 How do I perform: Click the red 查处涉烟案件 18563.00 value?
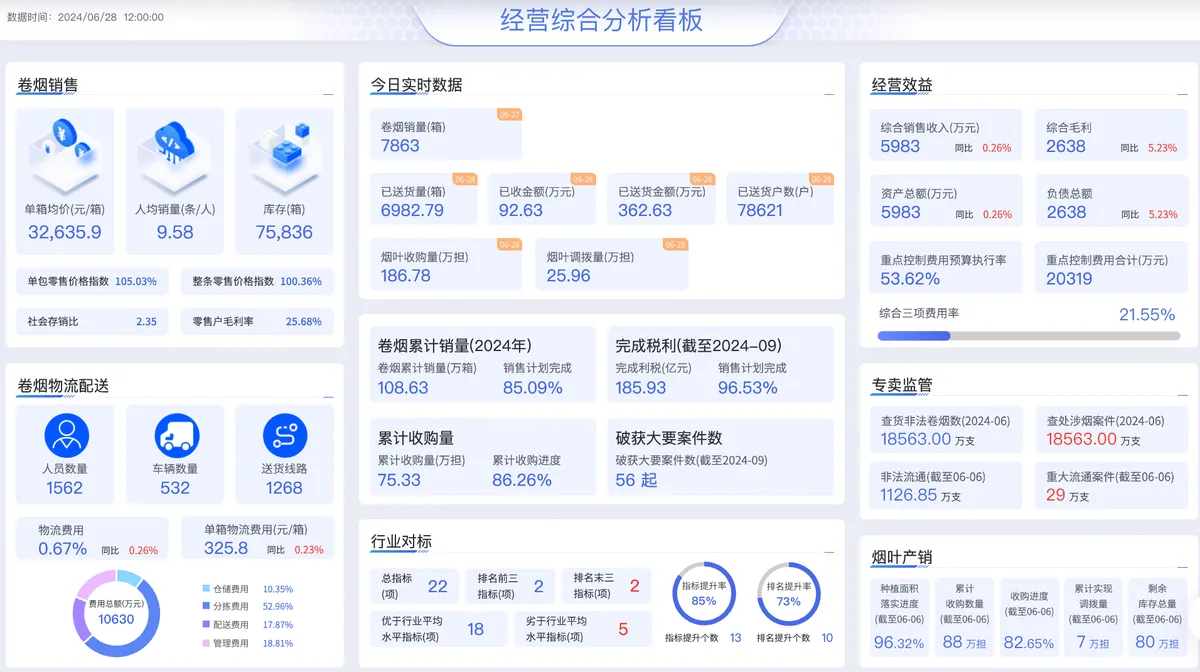click(1081, 439)
